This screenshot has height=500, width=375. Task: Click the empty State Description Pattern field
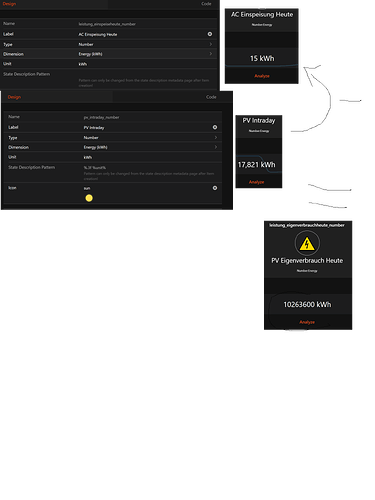pyautogui.click(x=143, y=74)
